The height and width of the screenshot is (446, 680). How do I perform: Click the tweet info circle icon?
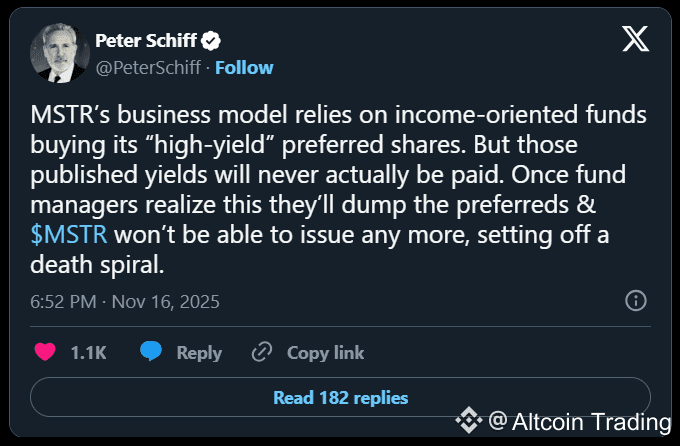coord(634,301)
